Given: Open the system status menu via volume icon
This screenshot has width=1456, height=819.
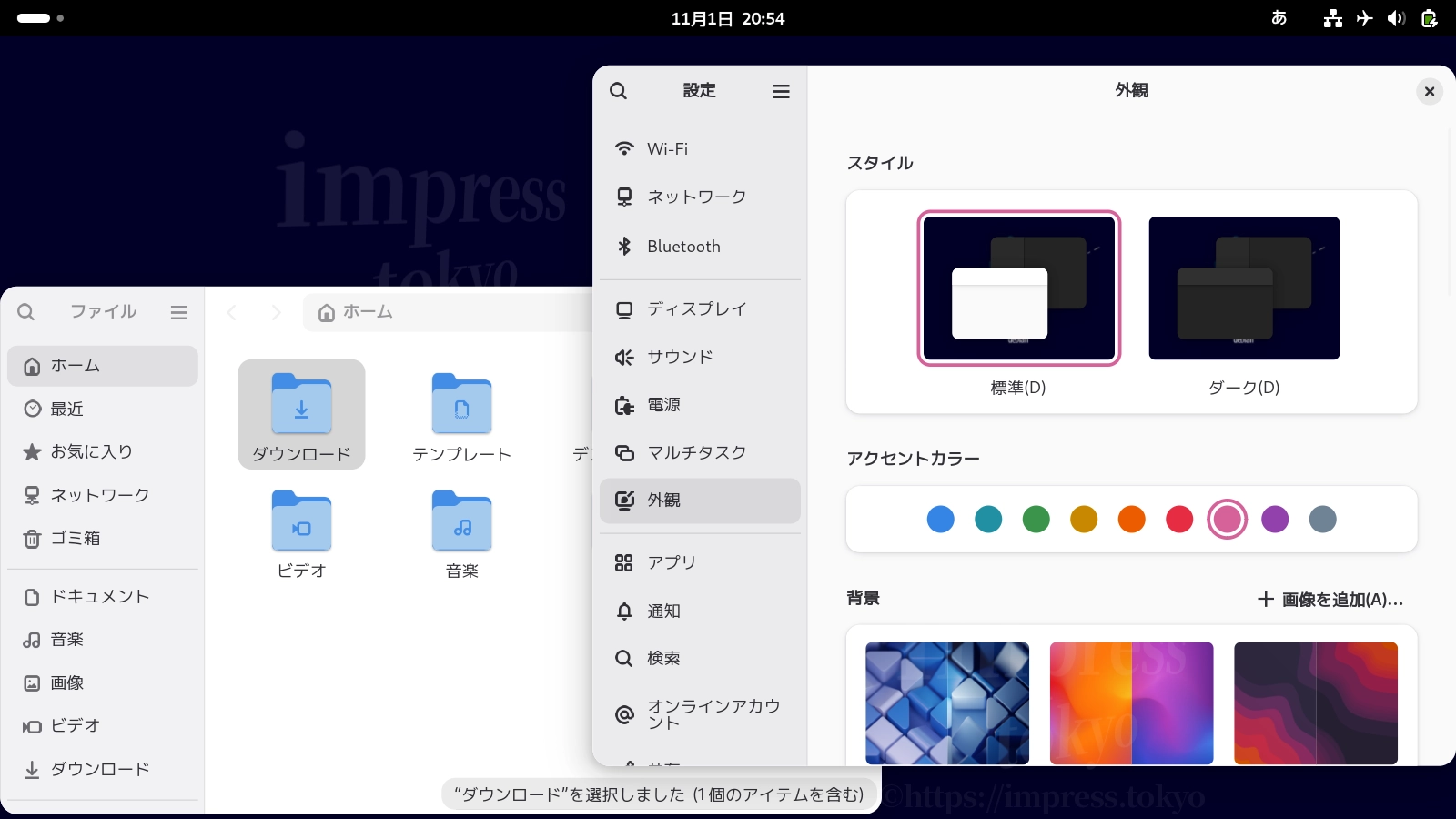Looking at the screenshot, I should [1396, 18].
